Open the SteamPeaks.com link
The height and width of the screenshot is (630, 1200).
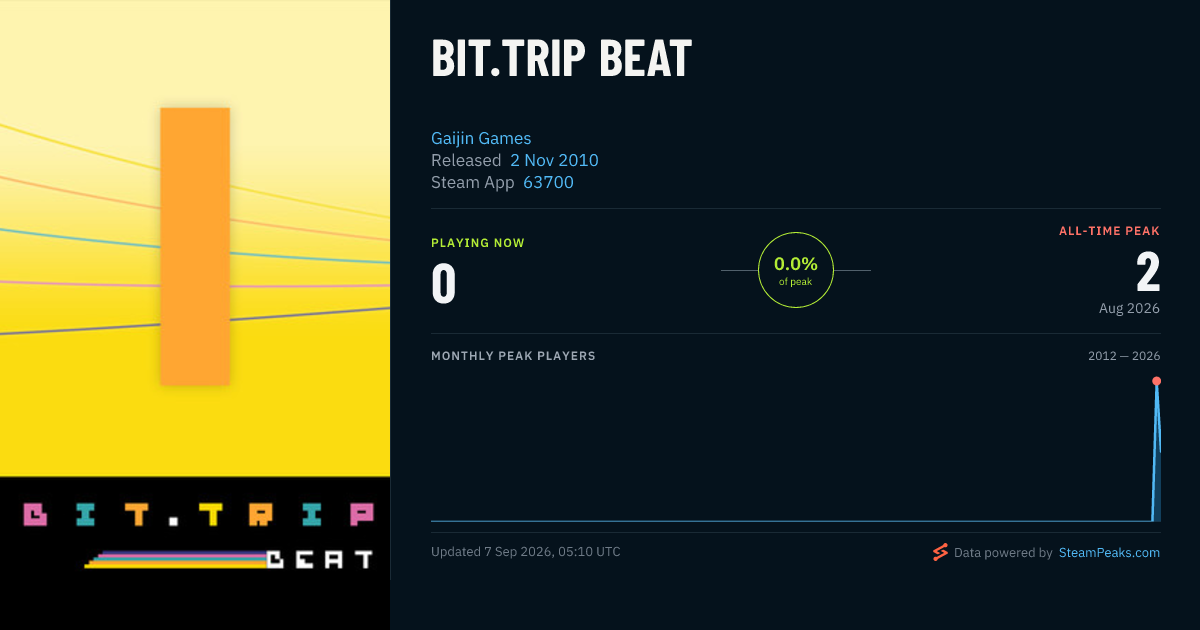coord(1109,552)
